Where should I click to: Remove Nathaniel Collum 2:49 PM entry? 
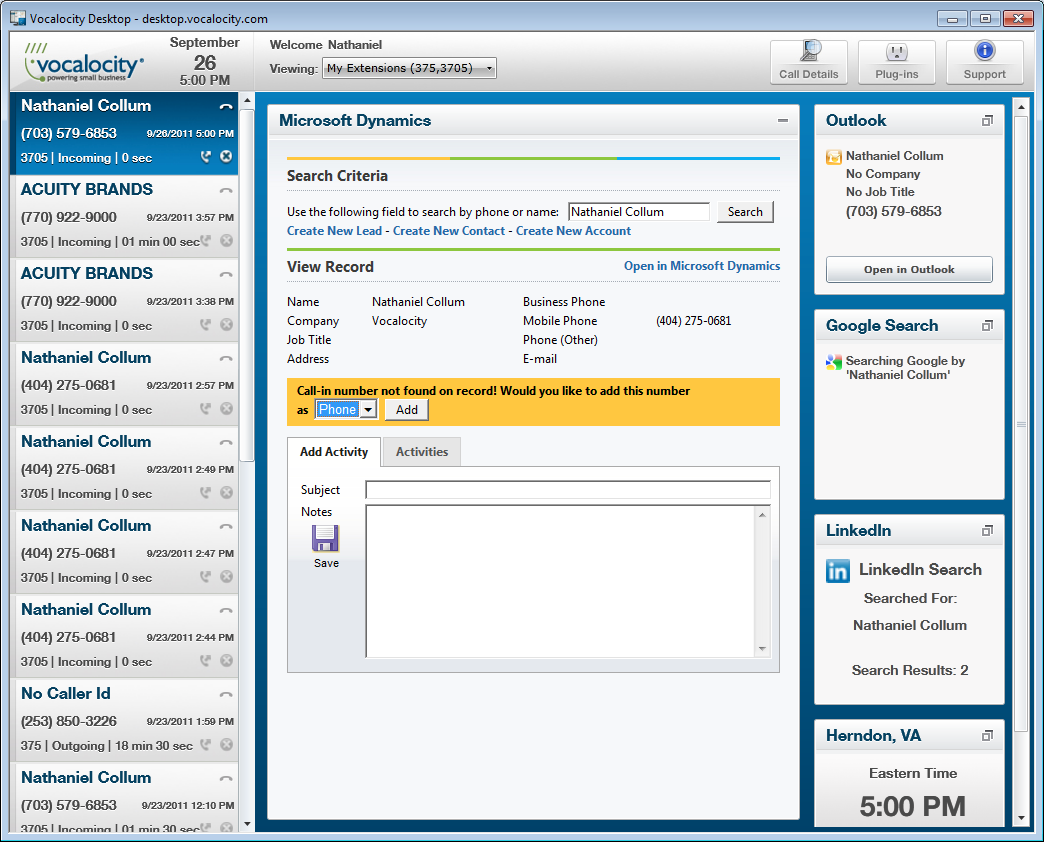[226, 493]
